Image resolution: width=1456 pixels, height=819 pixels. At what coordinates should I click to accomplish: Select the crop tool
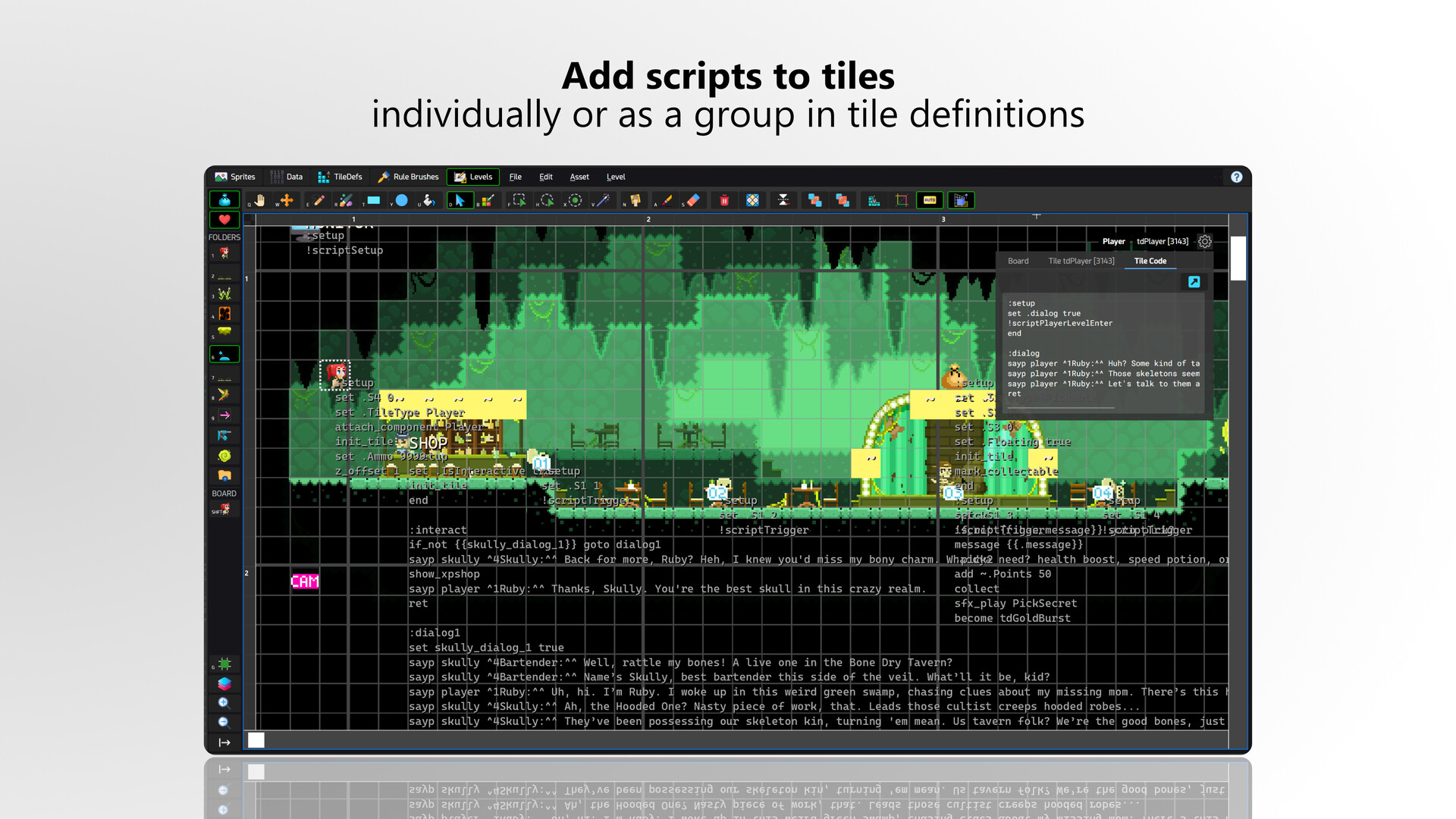[x=902, y=200]
